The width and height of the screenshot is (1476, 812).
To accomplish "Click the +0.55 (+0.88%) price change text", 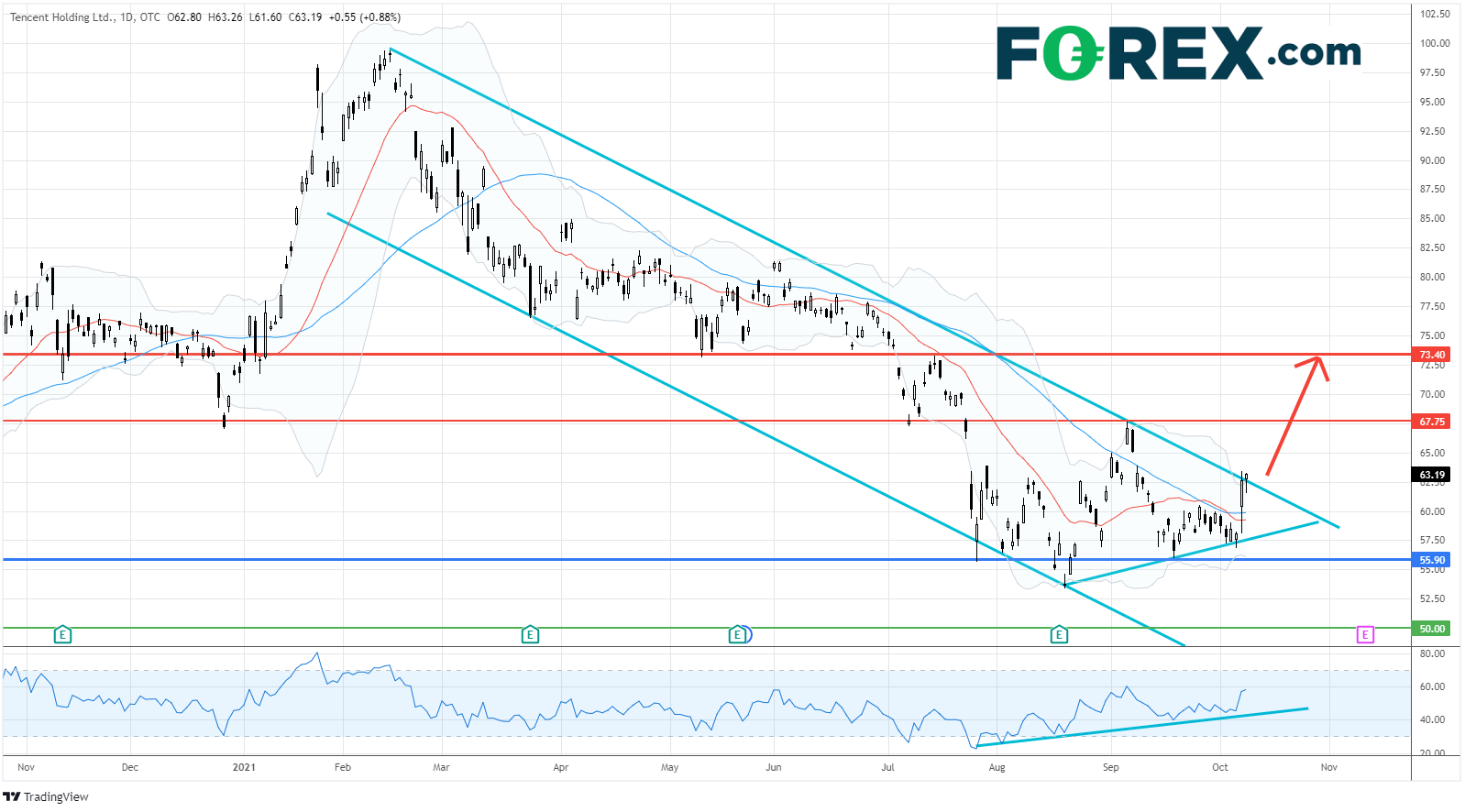I will tap(364, 17).
